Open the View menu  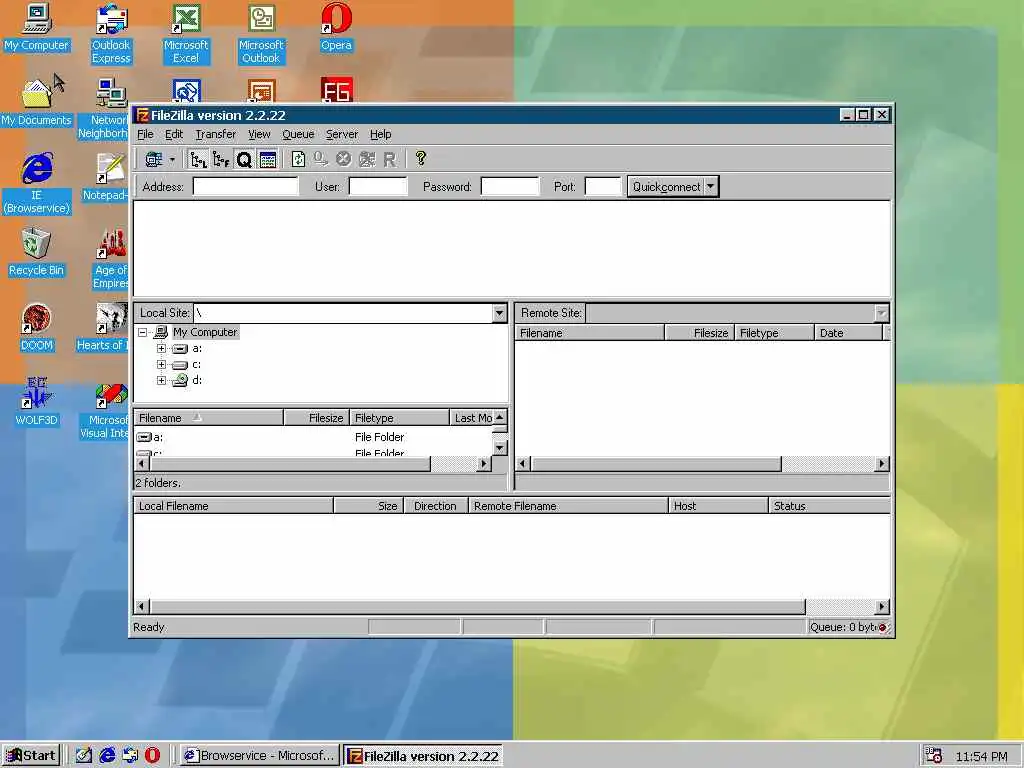(259, 135)
